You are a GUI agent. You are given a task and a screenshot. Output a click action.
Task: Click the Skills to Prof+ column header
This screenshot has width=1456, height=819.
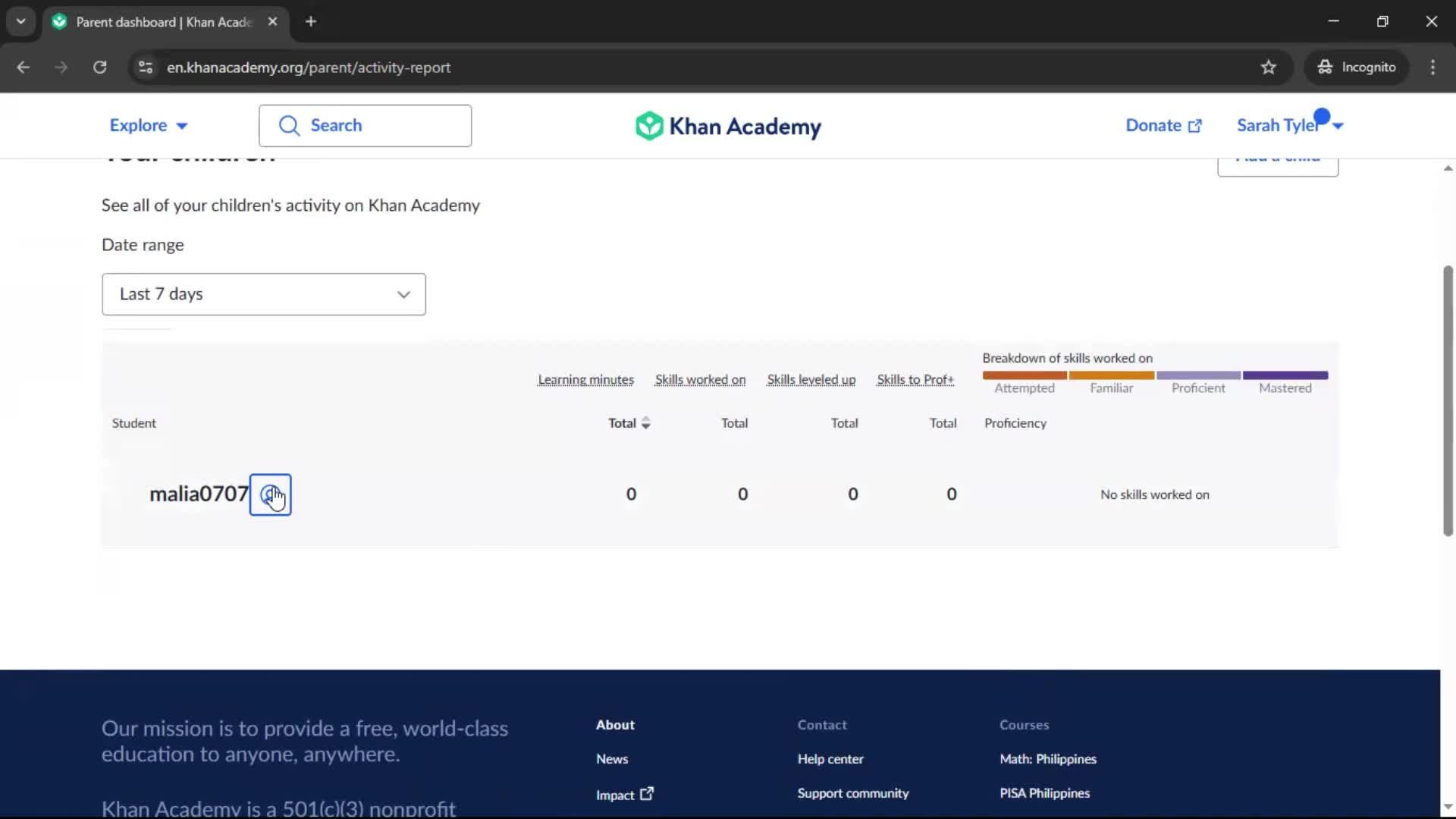[x=915, y=380]
